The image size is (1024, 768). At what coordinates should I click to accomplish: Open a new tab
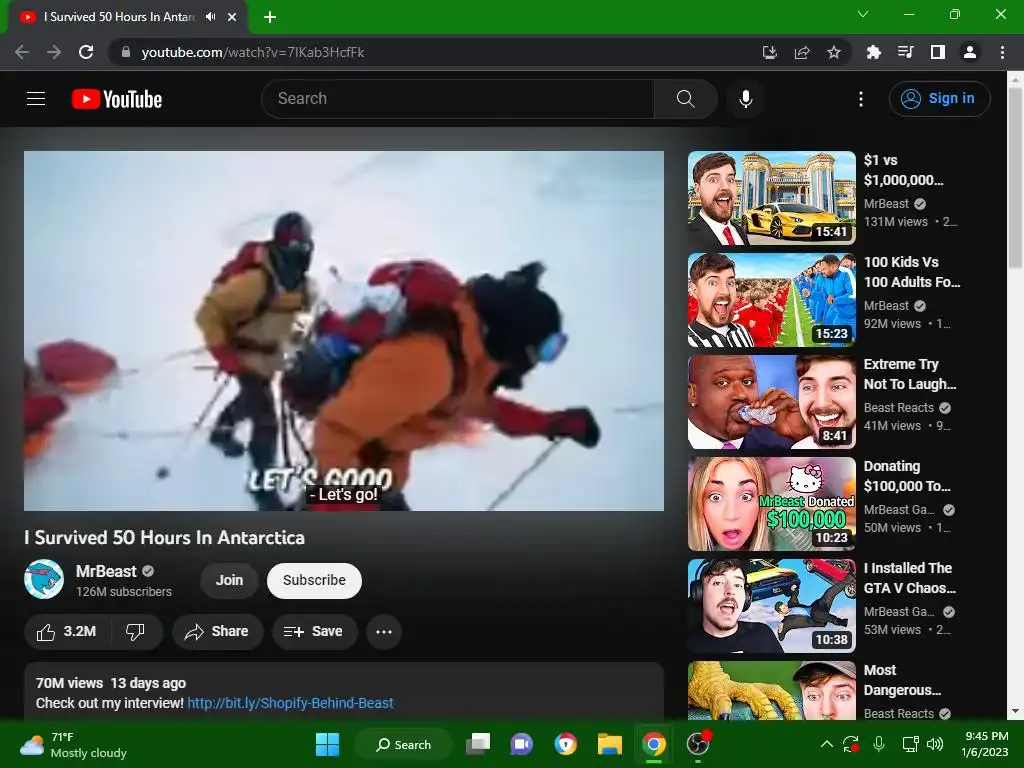[x=270, y=17]
